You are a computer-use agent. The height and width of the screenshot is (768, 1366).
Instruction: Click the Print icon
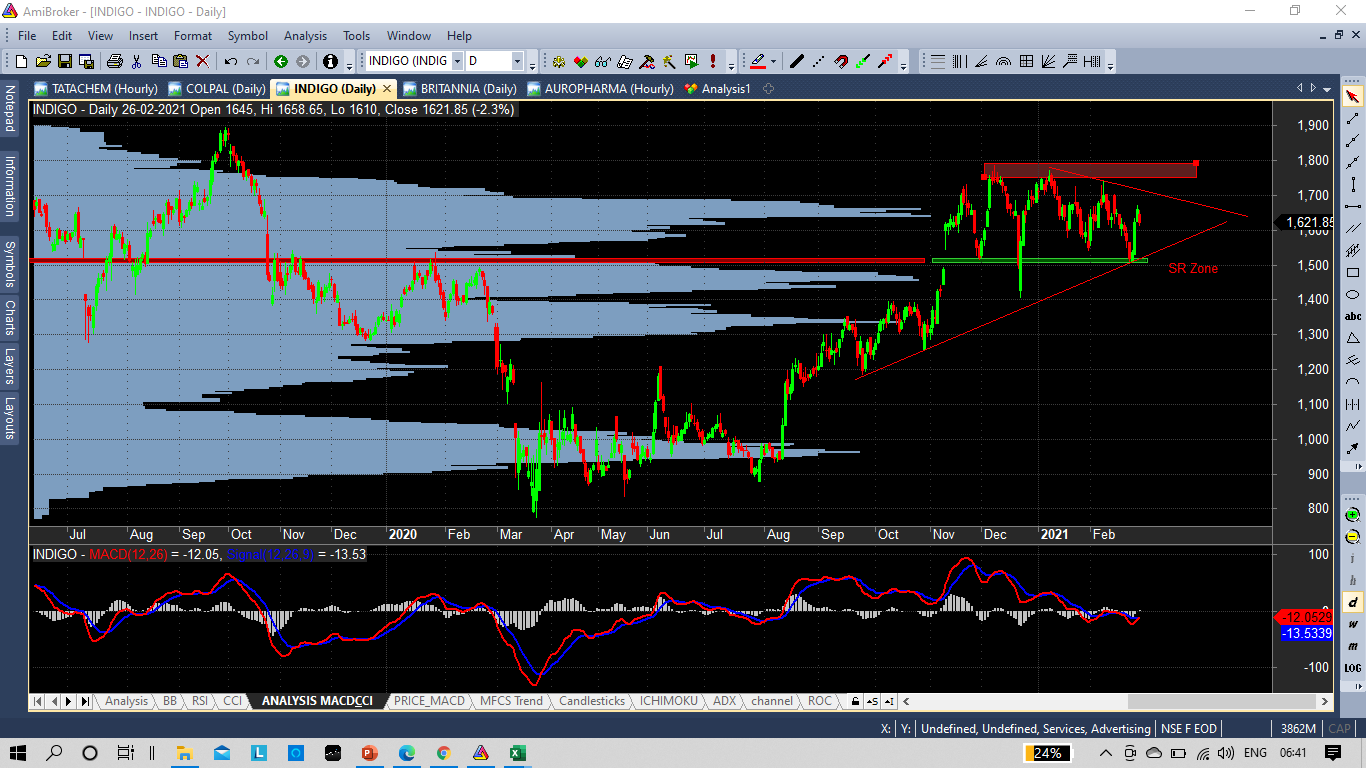tap(115, 61)
